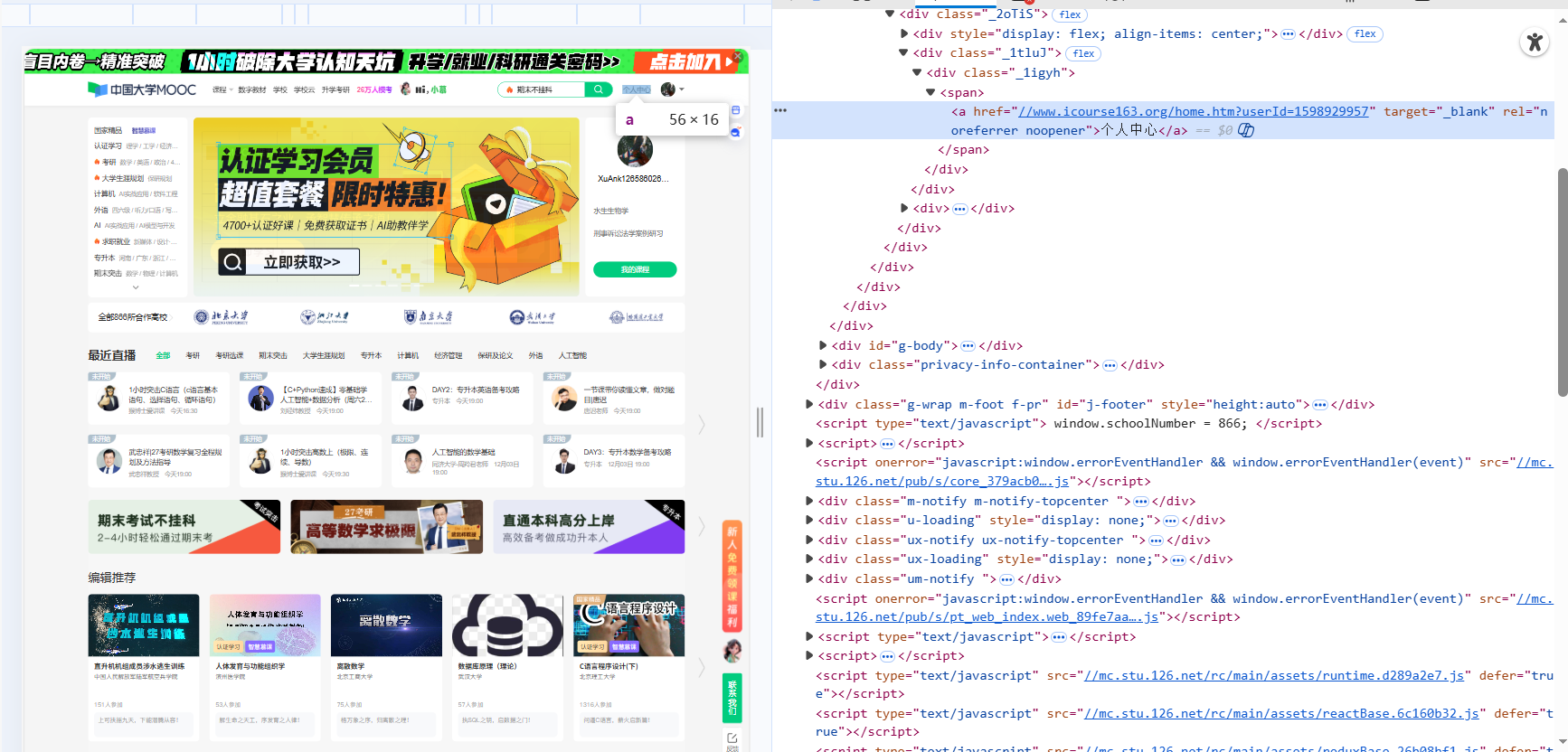Click the large profile avatar in user card
1568x752 pixels.
tap(635, 150)
